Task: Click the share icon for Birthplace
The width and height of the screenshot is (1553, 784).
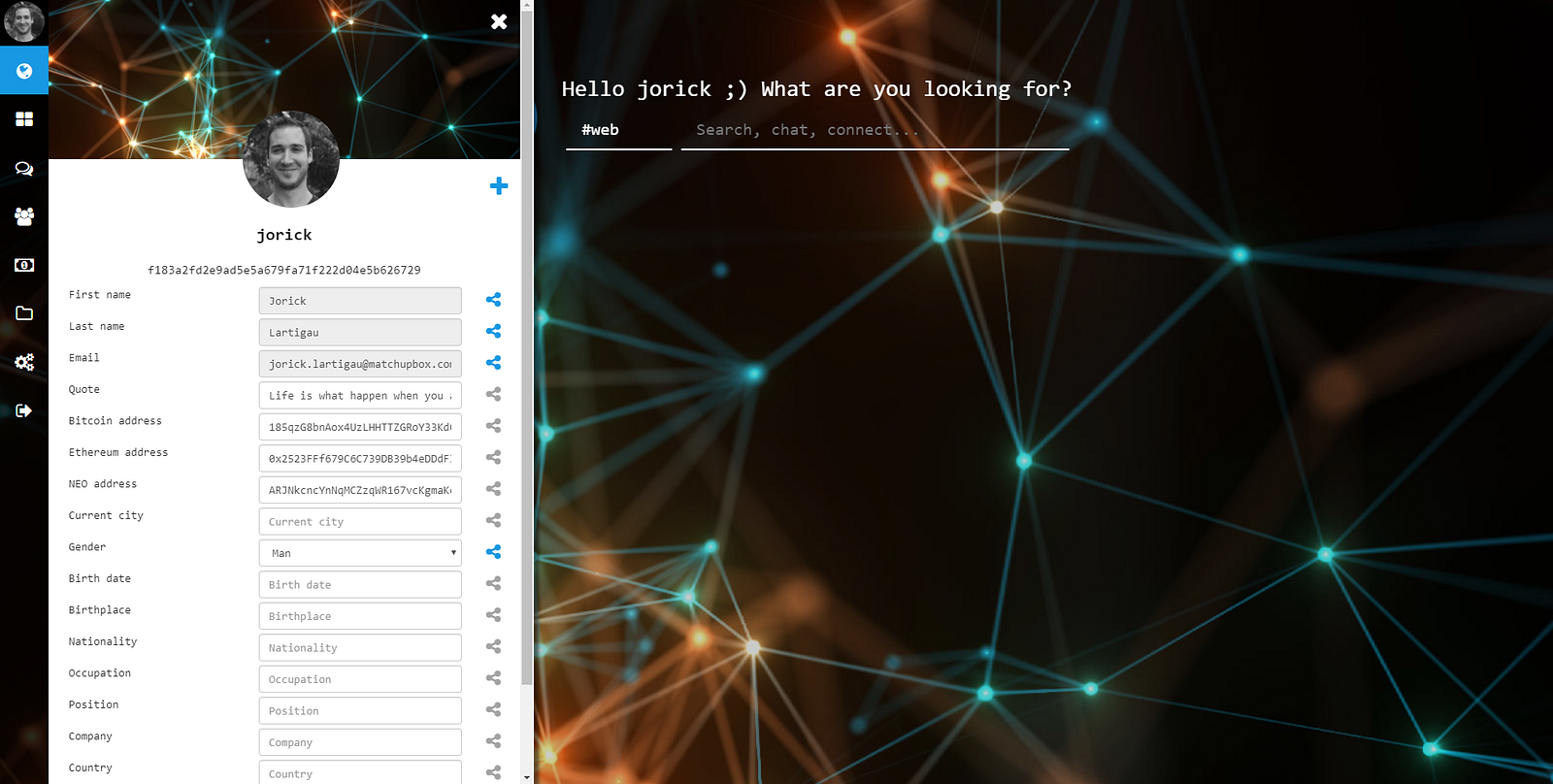Action: coord(493,615)
